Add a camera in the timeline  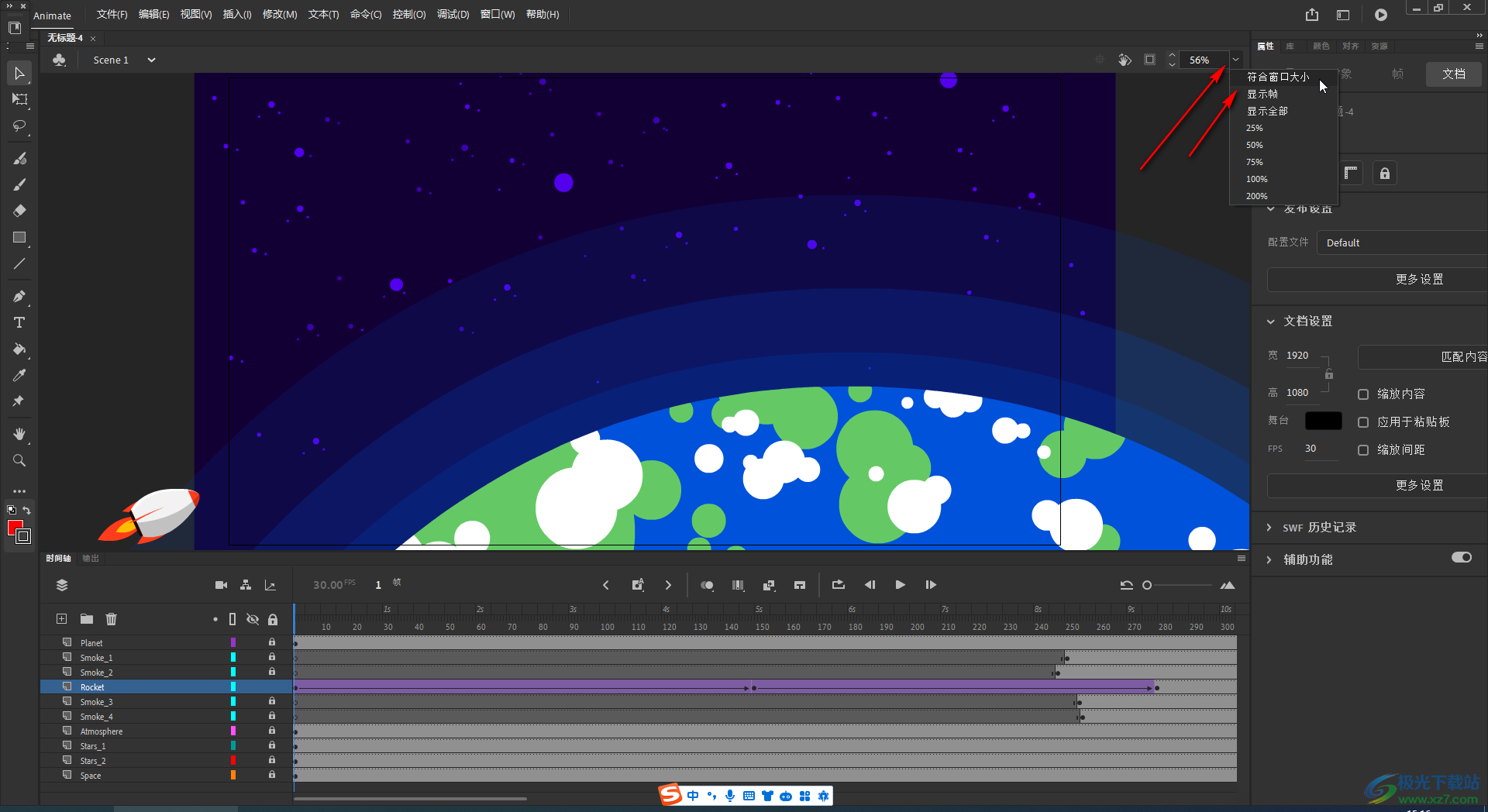tap(221, 585)
